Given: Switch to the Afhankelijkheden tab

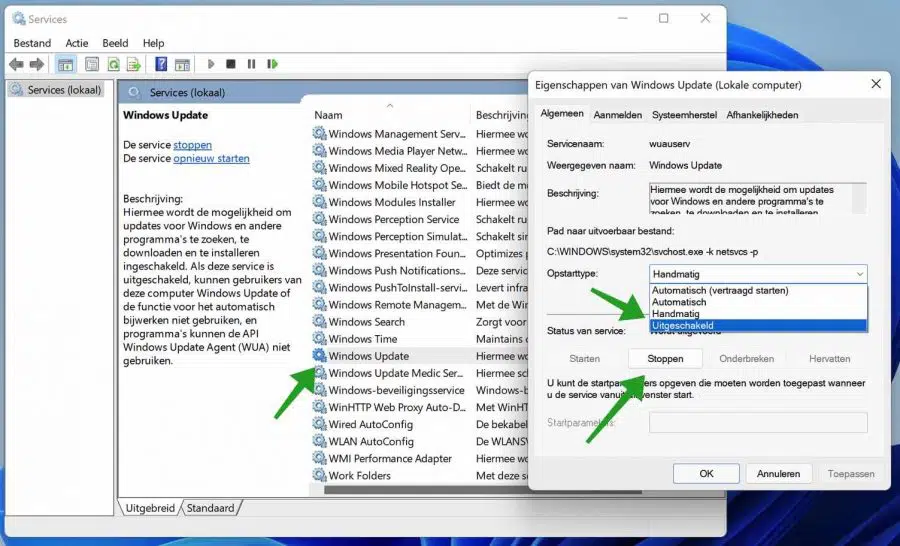Looking at the screenshot, I should [x=762, y=115].
